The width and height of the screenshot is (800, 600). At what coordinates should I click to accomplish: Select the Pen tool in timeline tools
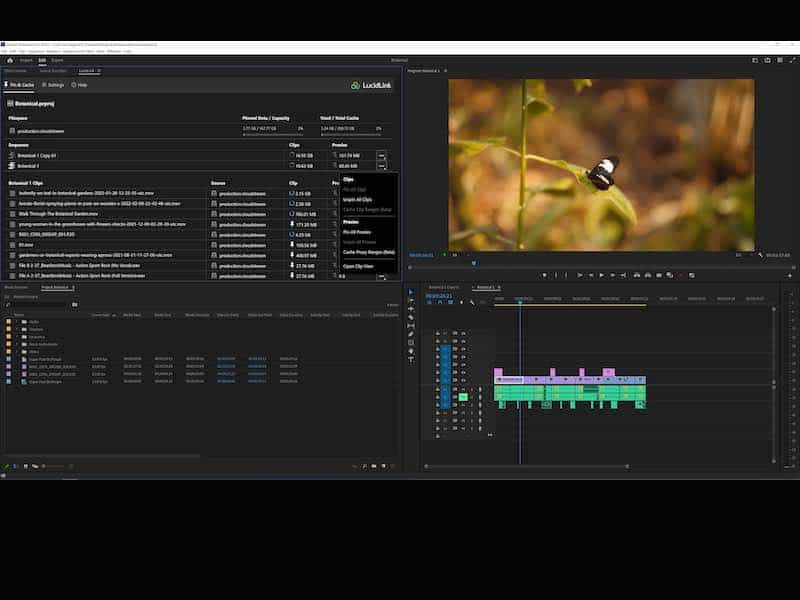(410, 334)
